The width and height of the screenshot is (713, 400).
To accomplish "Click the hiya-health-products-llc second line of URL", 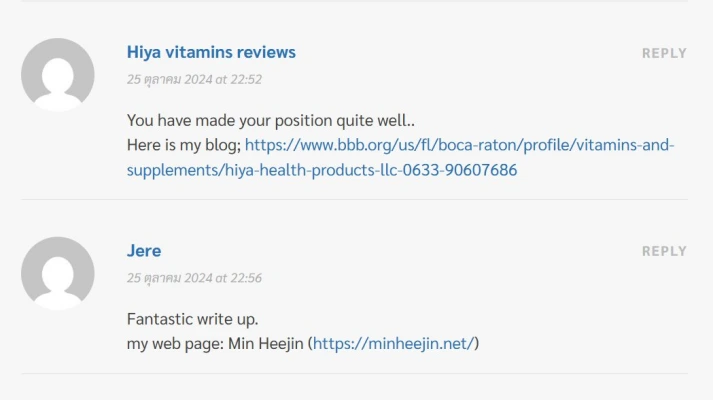I will click(322, 170).
